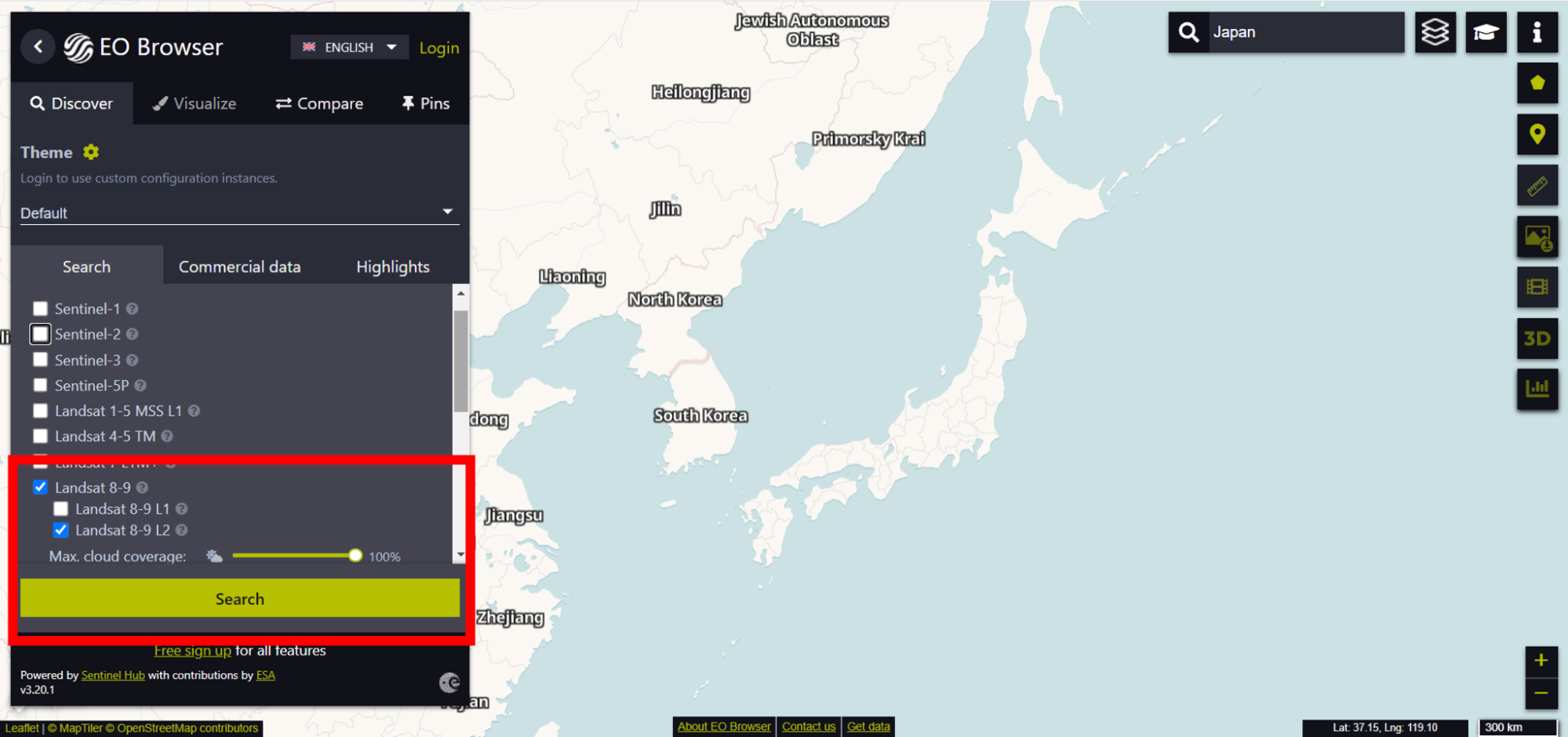
Task: Click the Login link
Action: coord(439,48)
